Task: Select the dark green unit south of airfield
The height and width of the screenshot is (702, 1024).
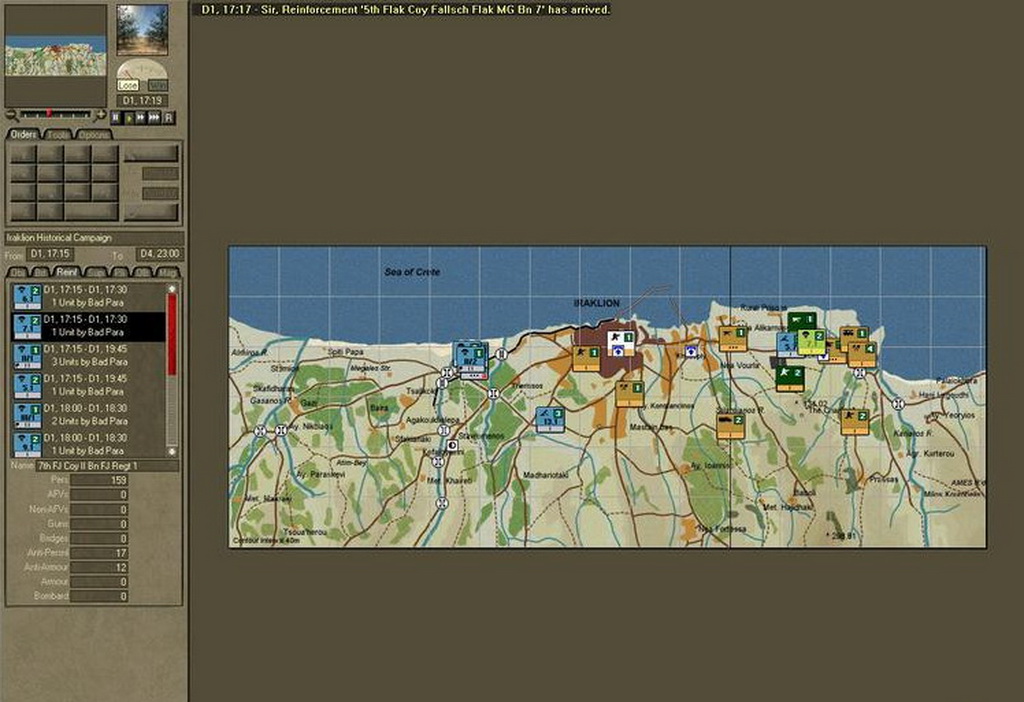Action: tap(790, 377)
